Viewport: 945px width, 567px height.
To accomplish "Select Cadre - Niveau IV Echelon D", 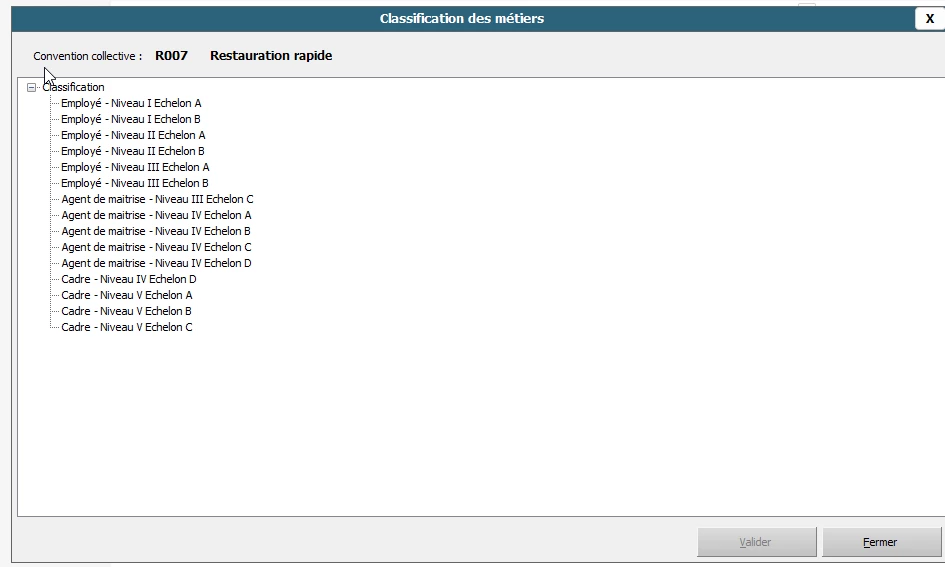I will [x=129, y=279].
